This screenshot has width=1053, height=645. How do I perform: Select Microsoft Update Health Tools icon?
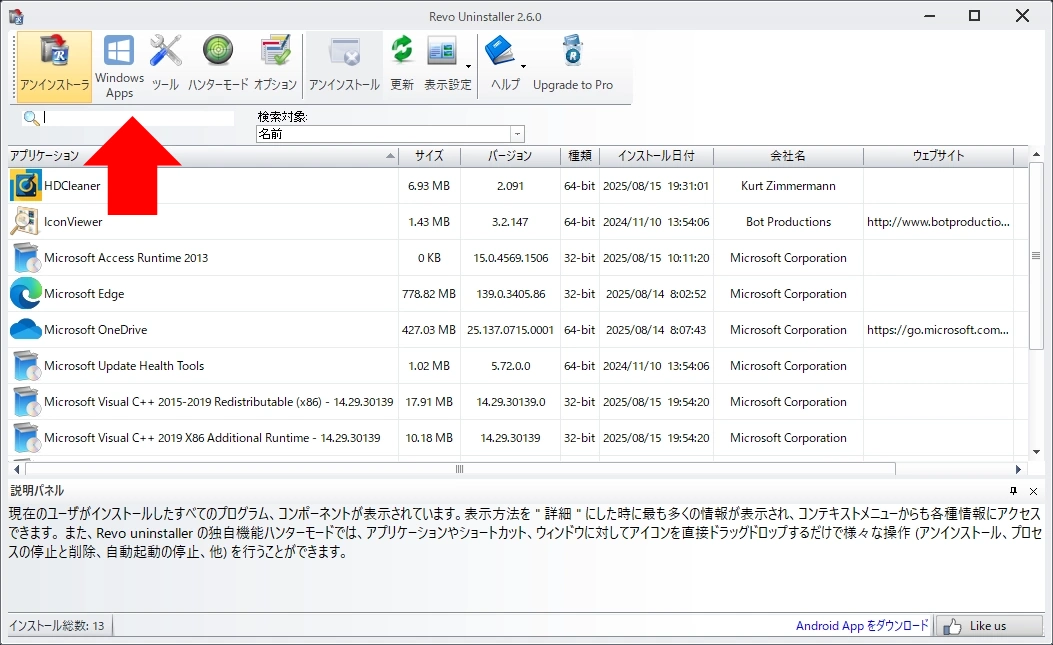tap(26, 366)
